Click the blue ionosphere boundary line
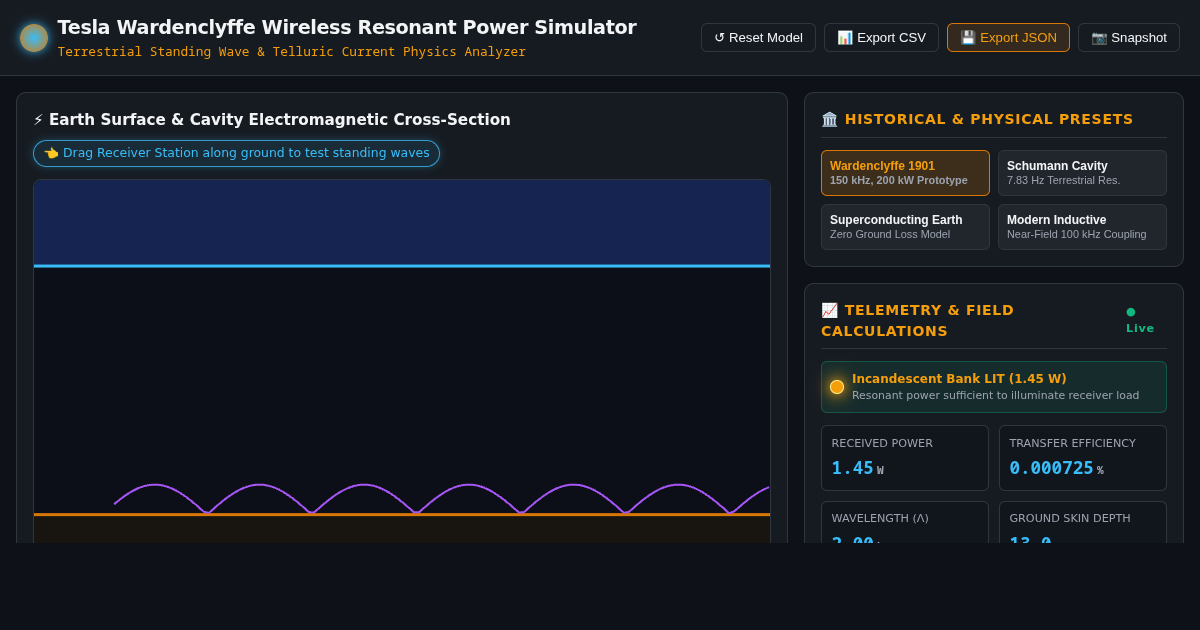This screenshot has height=630, width=1200. click(x=402, y=266)
